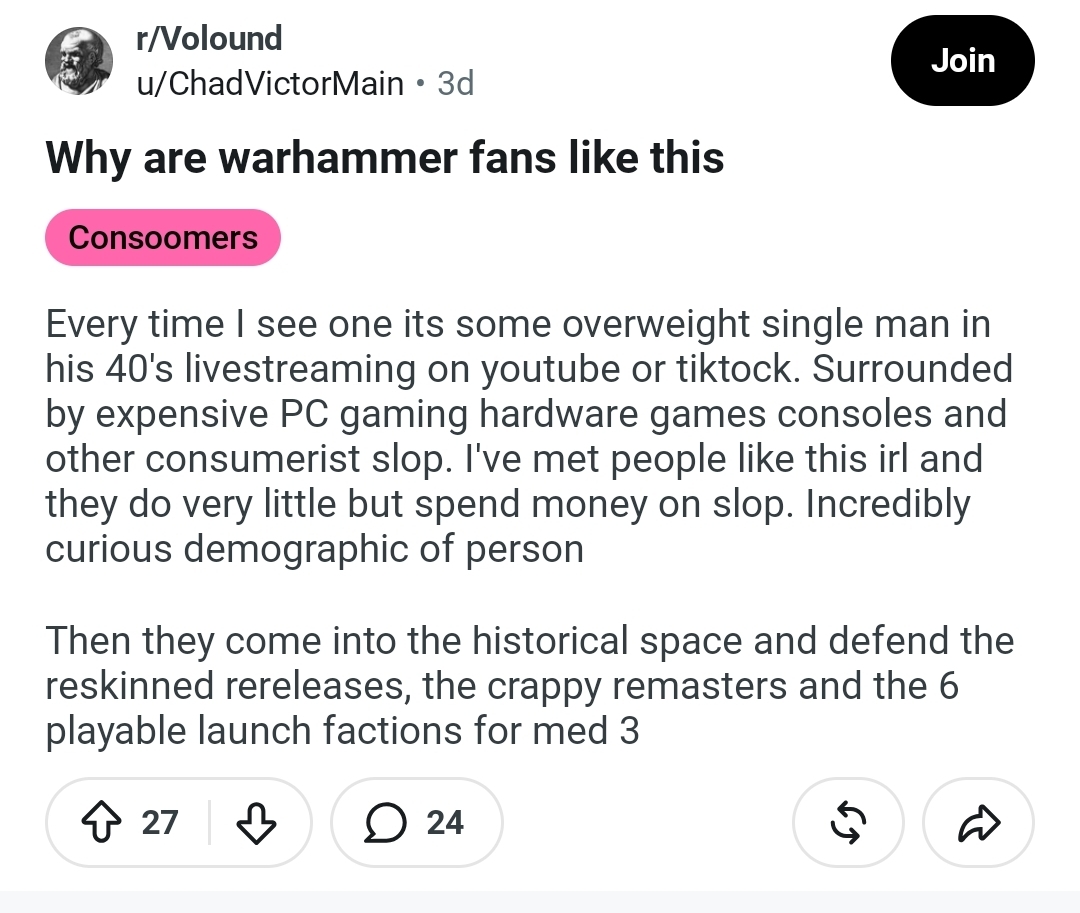Filter by the Consoomers flair tag
This screenshot has width=1080, height=913.
pyautogui.click(x=163, y=238)
